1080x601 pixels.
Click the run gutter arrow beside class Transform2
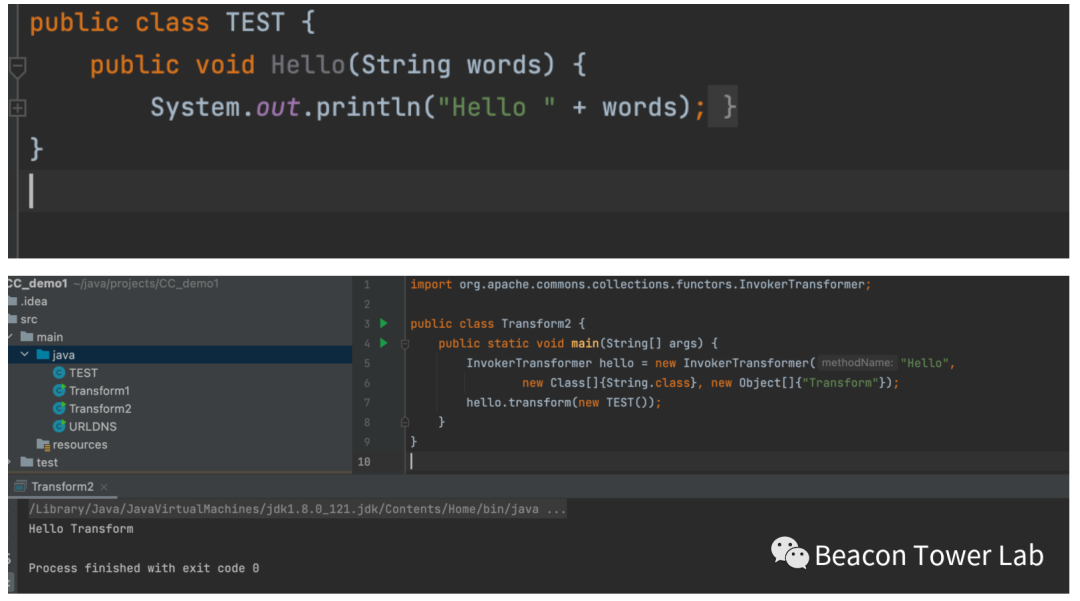[x=383, y=324]
